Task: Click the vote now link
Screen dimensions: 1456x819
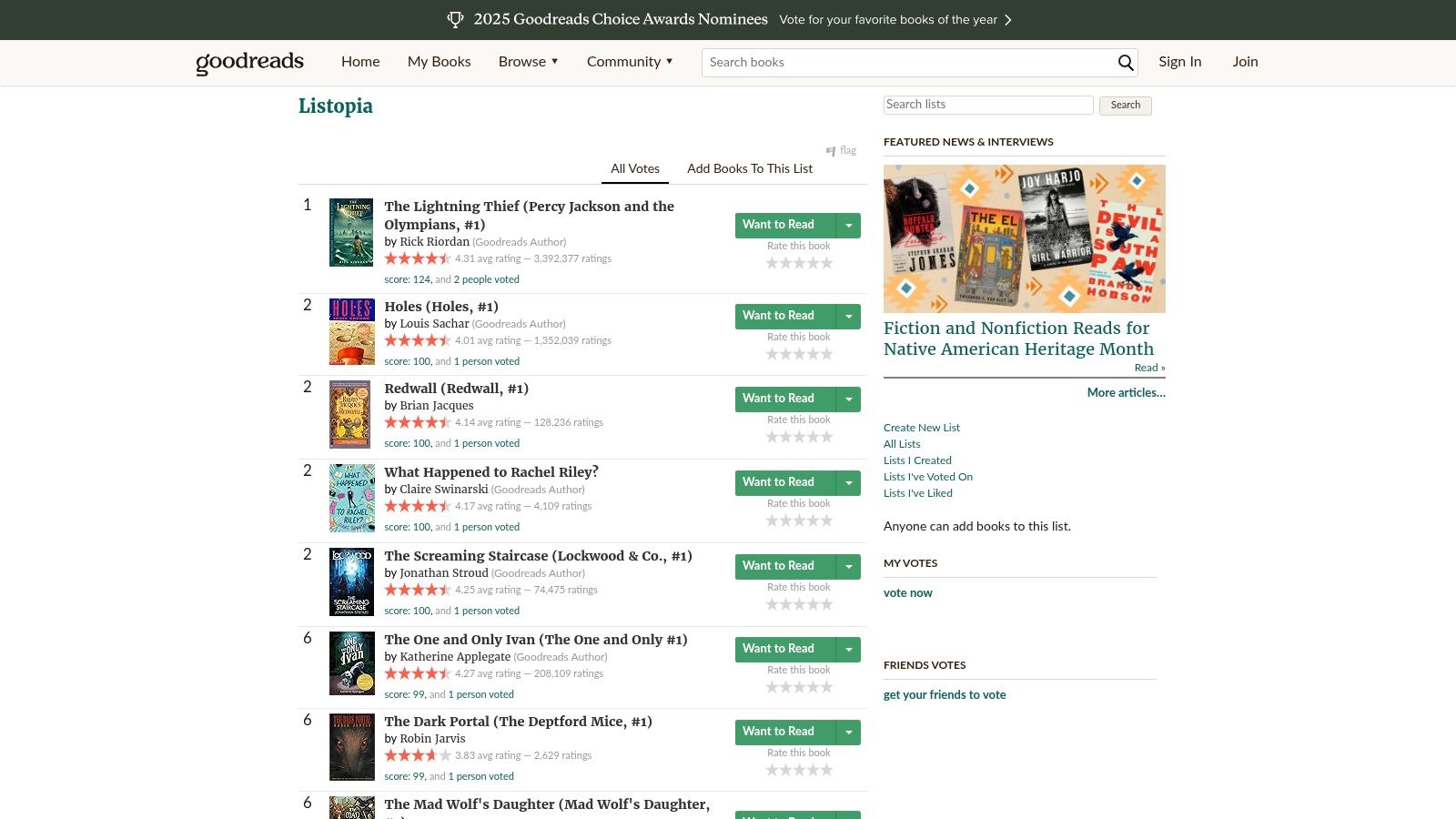Action: [x=907, y=593]
